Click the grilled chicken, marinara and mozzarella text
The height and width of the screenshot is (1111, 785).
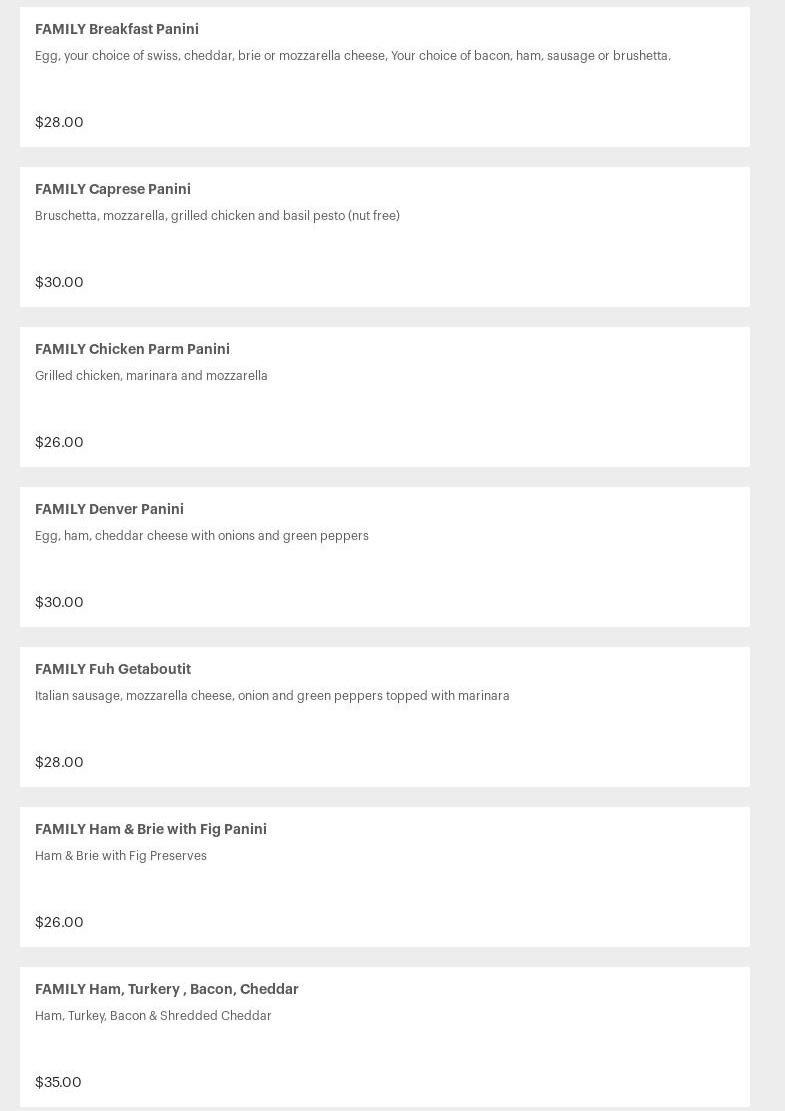point(151,376)
